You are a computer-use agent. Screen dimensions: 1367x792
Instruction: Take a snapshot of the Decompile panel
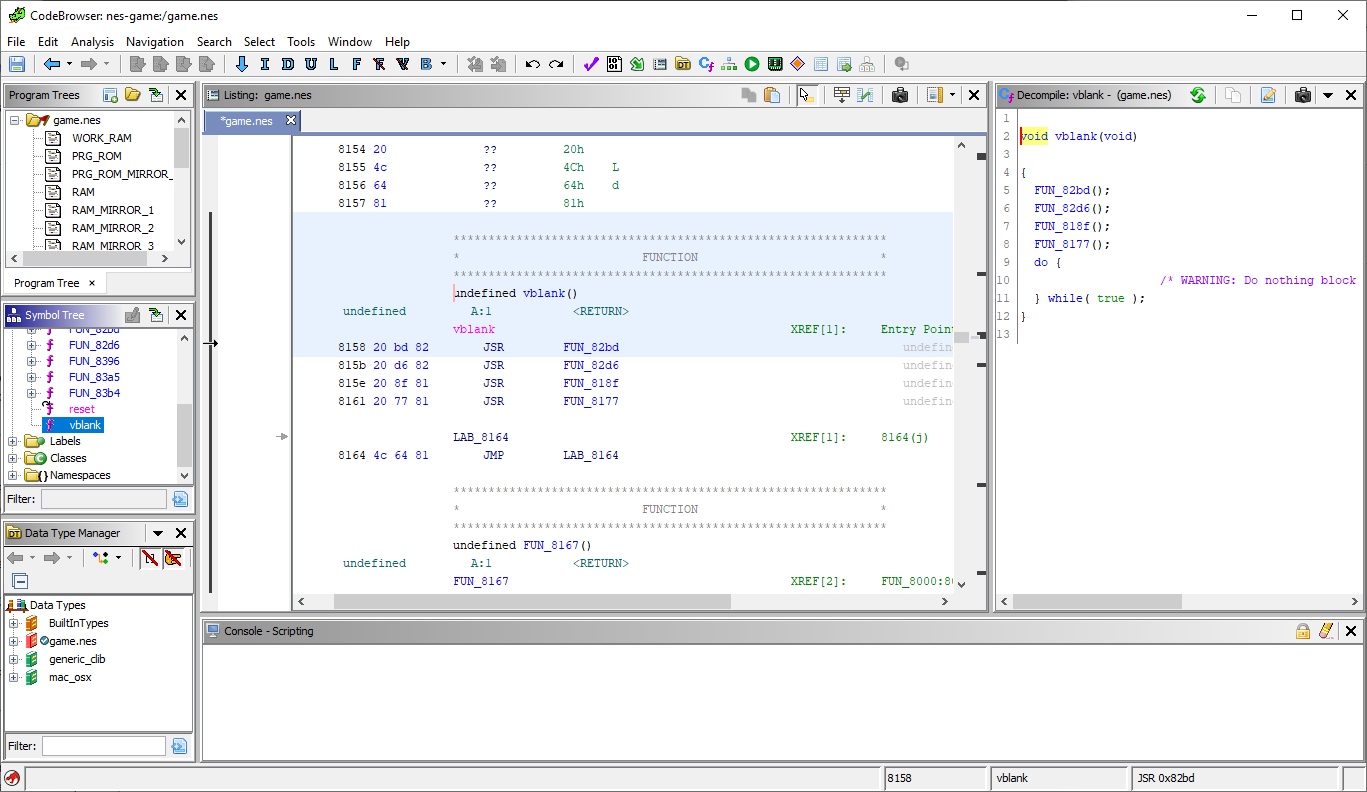(x=1302, y=95)
